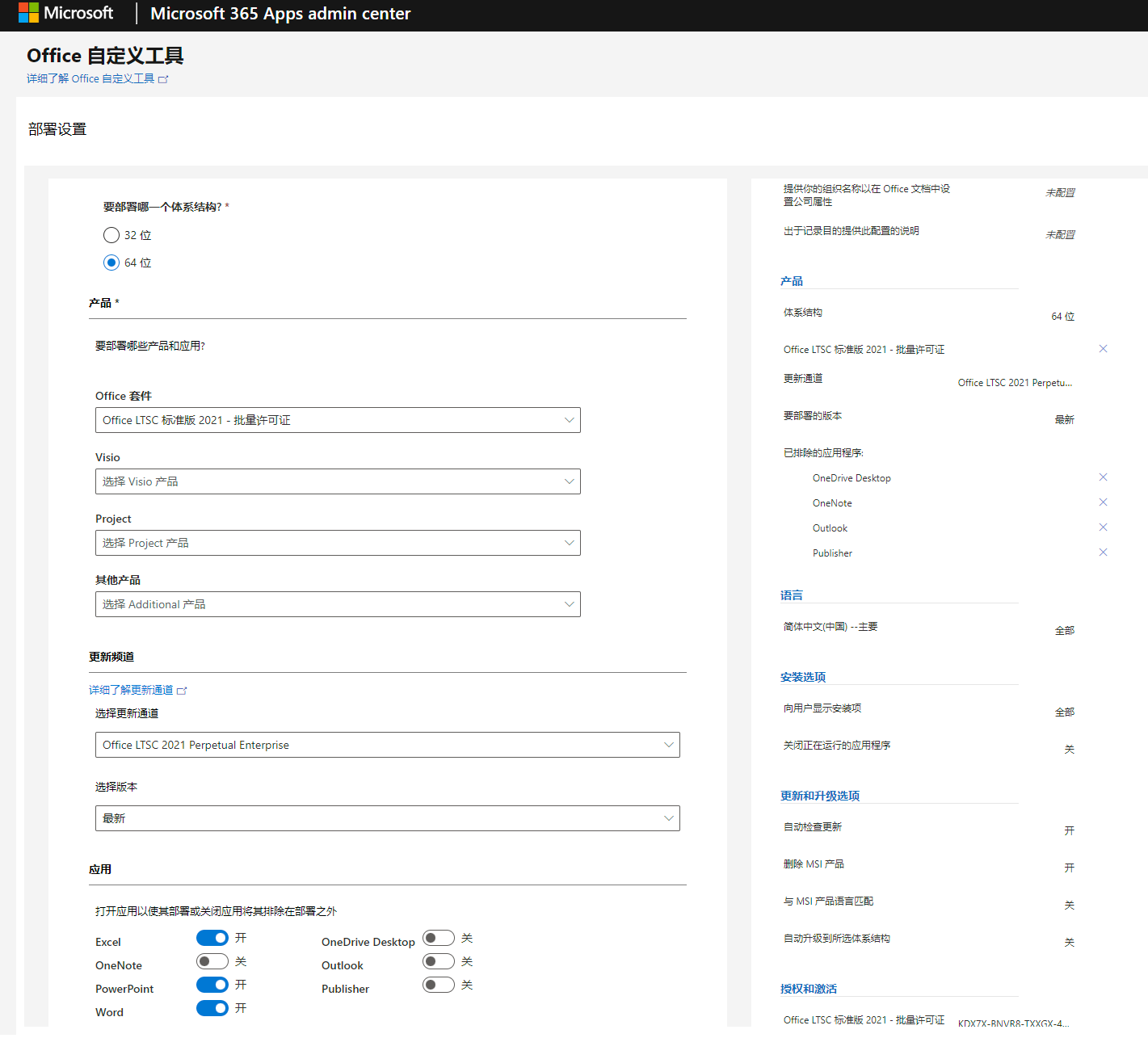The height and width of the screenshot is (1038, 1148).
Task: Click the 关闭正在运行的应用程序 summary row
Action: pyautogui.click(x=929, y=746)
